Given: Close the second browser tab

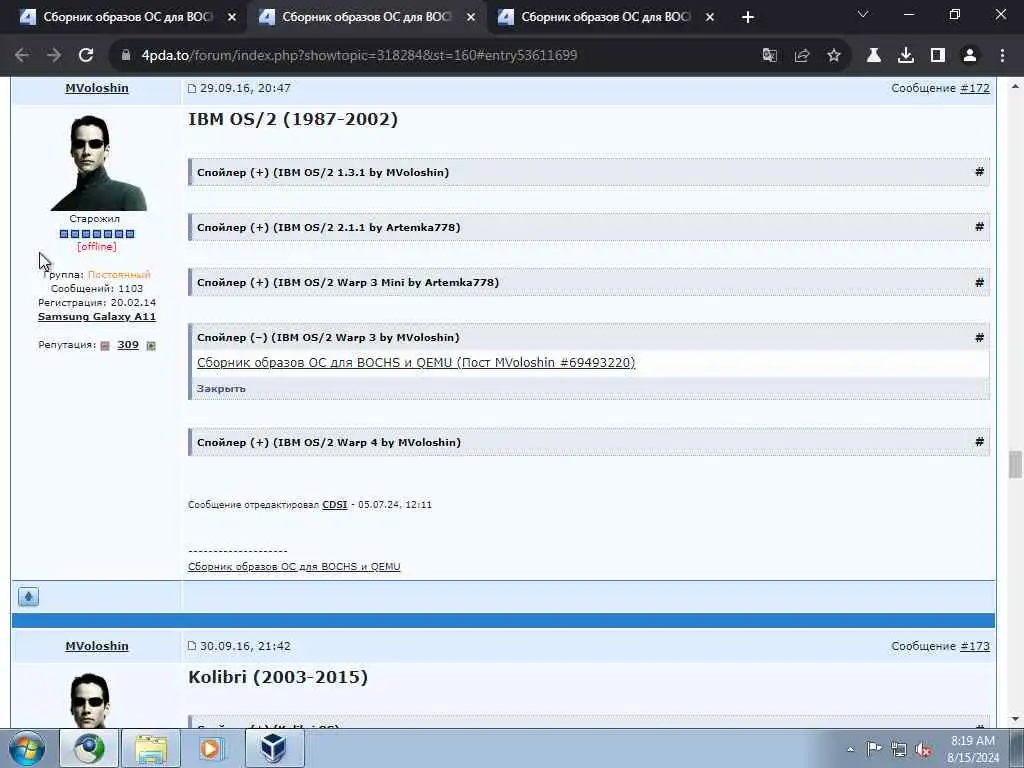Looking at the screenshot, I should point(471,17).
